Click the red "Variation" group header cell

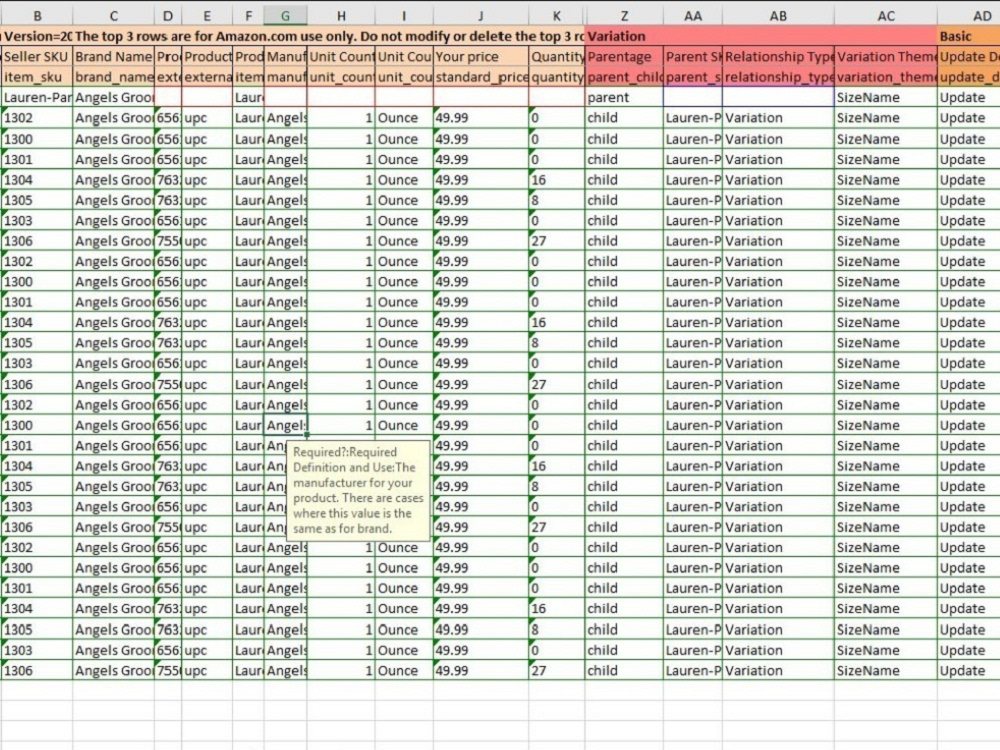click(761, 36)
